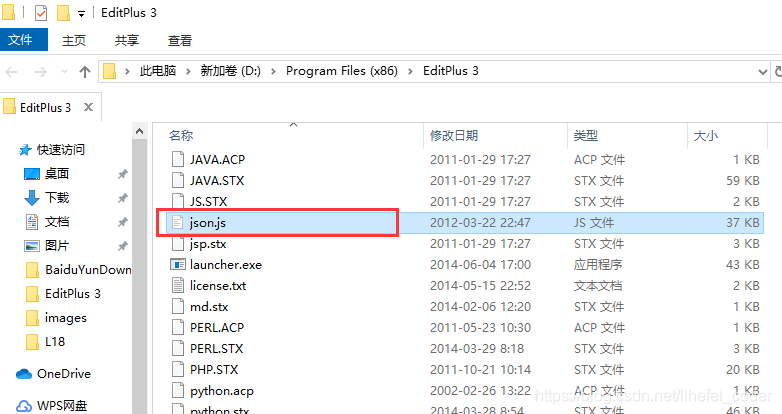Screen dimensions: 782x414
Task: Open recent locations dropdown arrow
Action: click(64, 72)
